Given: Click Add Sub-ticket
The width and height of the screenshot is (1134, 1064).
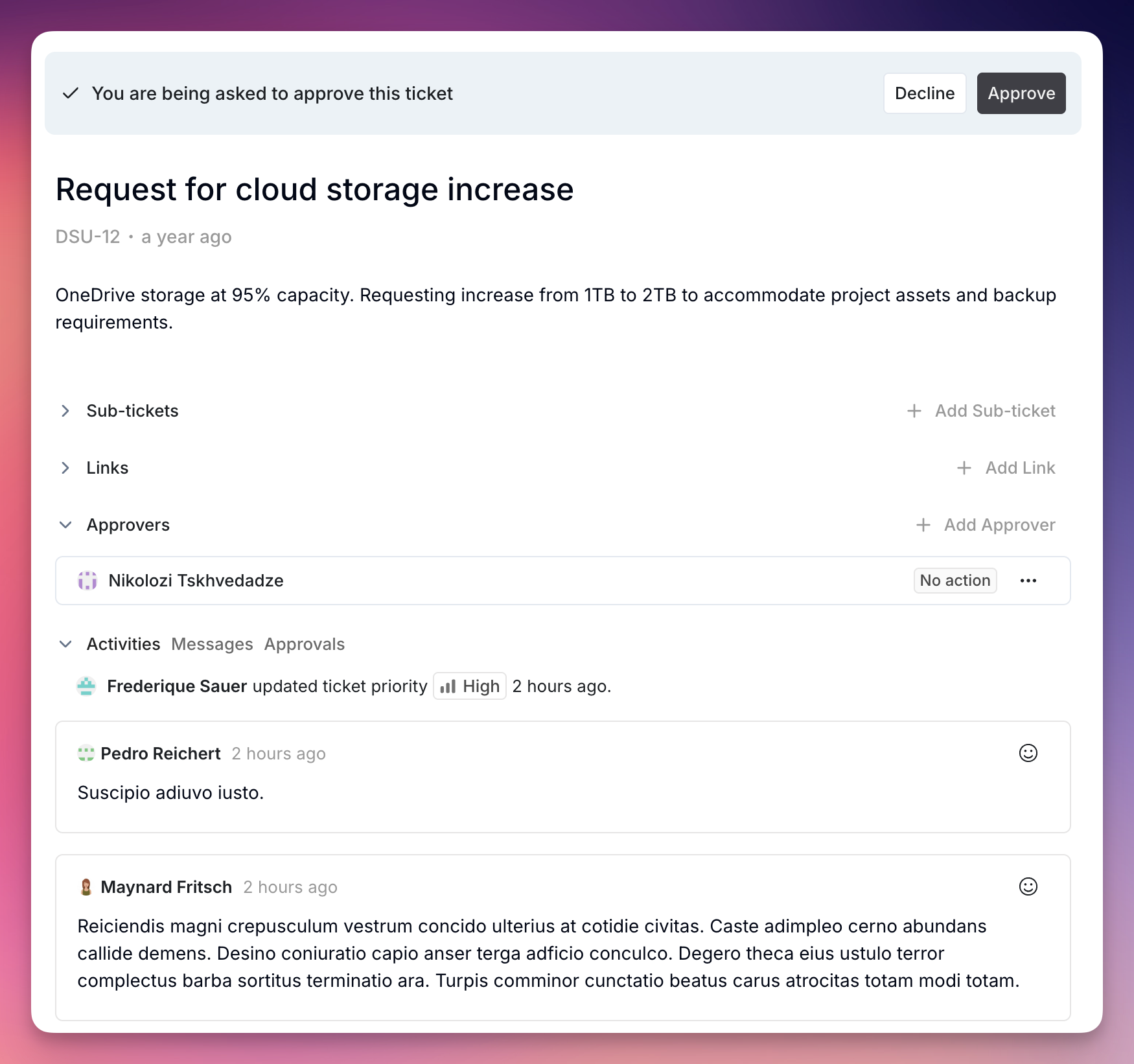Looking at the screenshot, I should point(981,411).
